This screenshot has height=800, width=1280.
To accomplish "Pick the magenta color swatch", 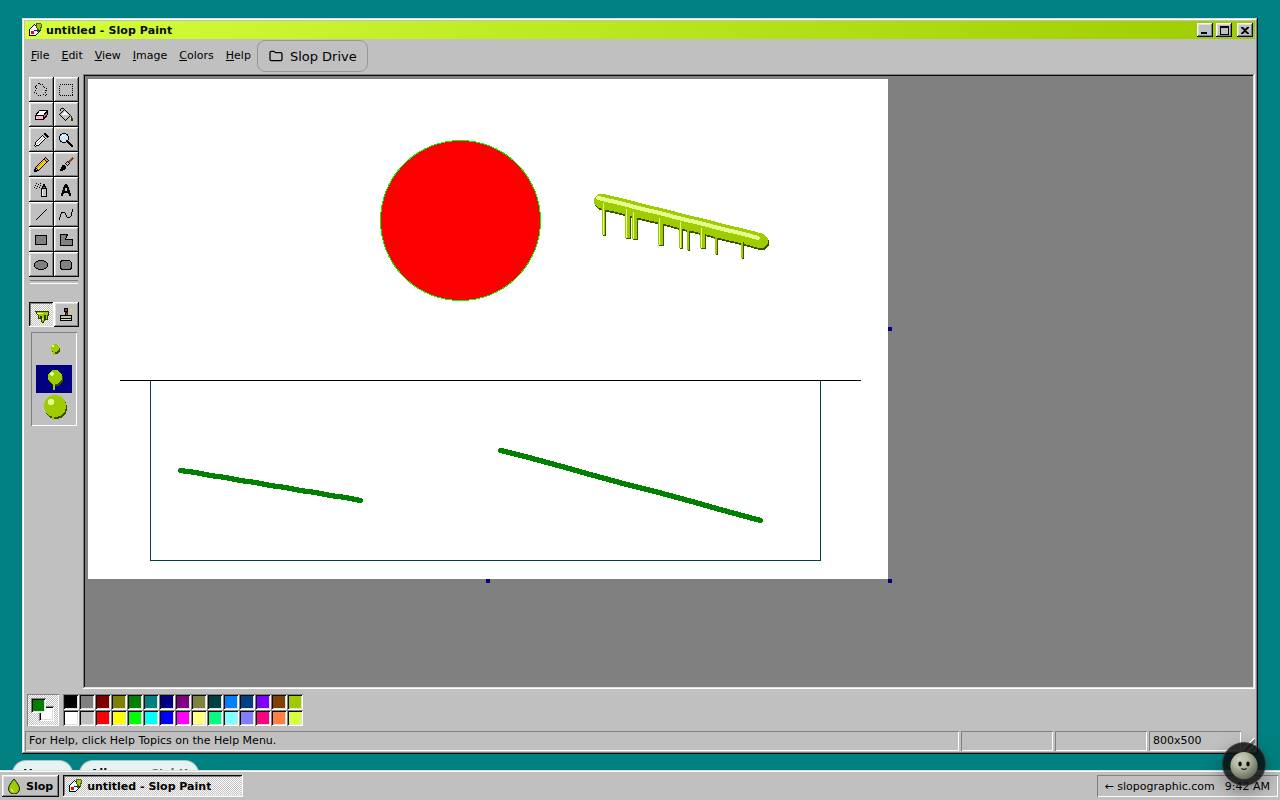I will (x=183, y=718).
